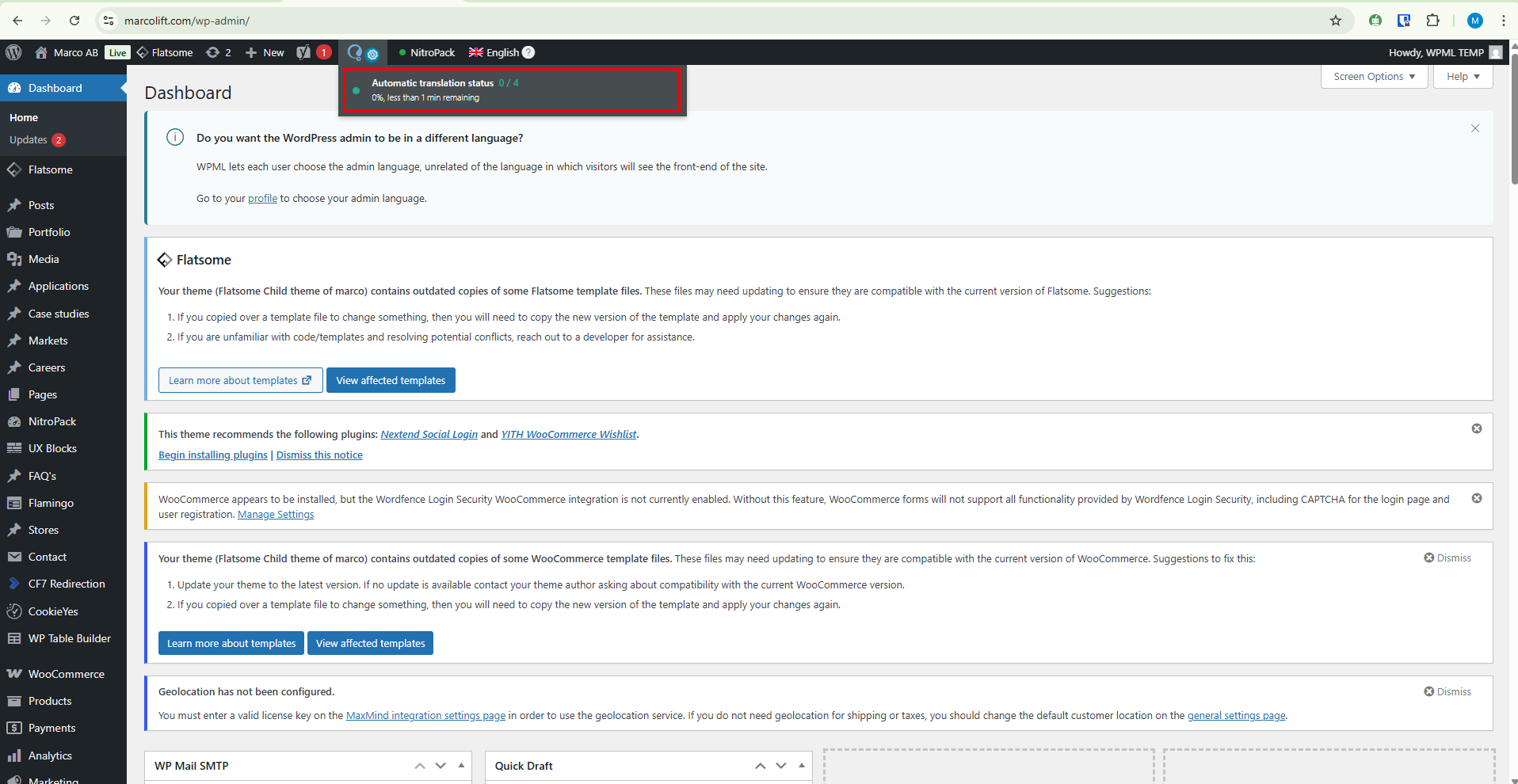1518x784 pixels.
Task: Open Flatsome in the admin bar
Action: point(165,52)
